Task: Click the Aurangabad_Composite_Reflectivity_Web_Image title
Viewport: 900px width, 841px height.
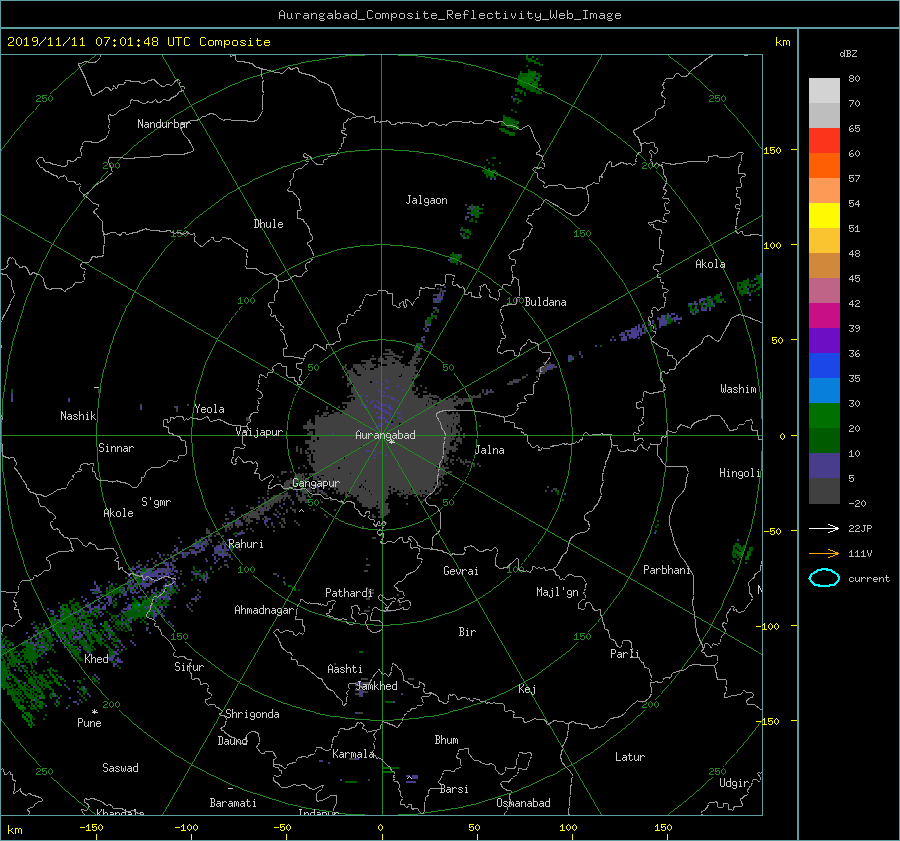Action: click(450, 15)
